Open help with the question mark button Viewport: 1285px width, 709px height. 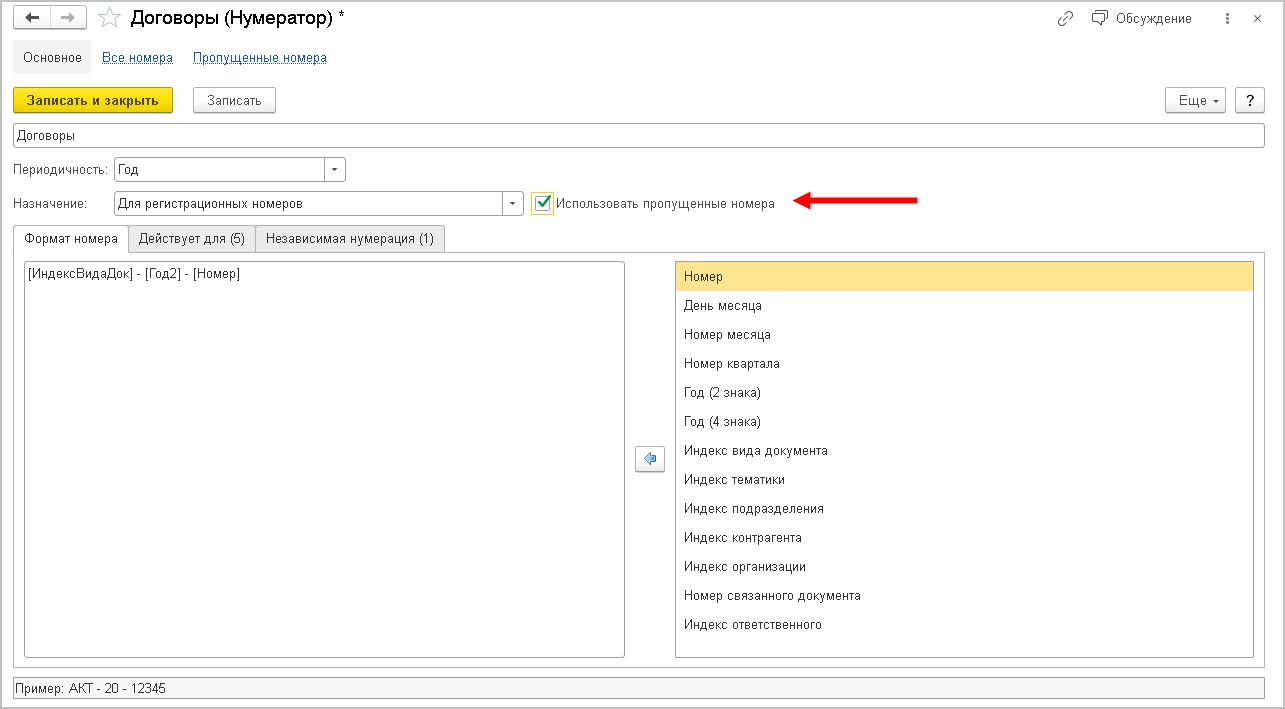pyautogui.click(x=1250, y=100)
